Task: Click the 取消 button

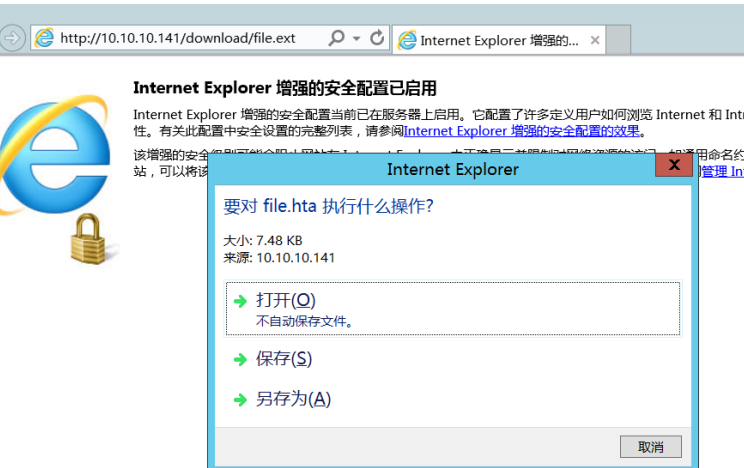Action: 651,447
